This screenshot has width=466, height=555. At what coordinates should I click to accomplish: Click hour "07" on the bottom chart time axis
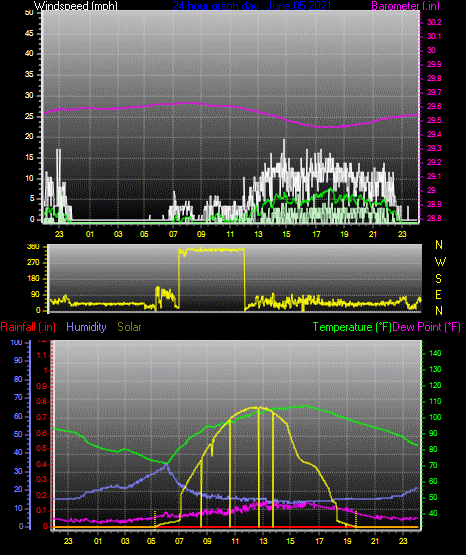[179, 541]
